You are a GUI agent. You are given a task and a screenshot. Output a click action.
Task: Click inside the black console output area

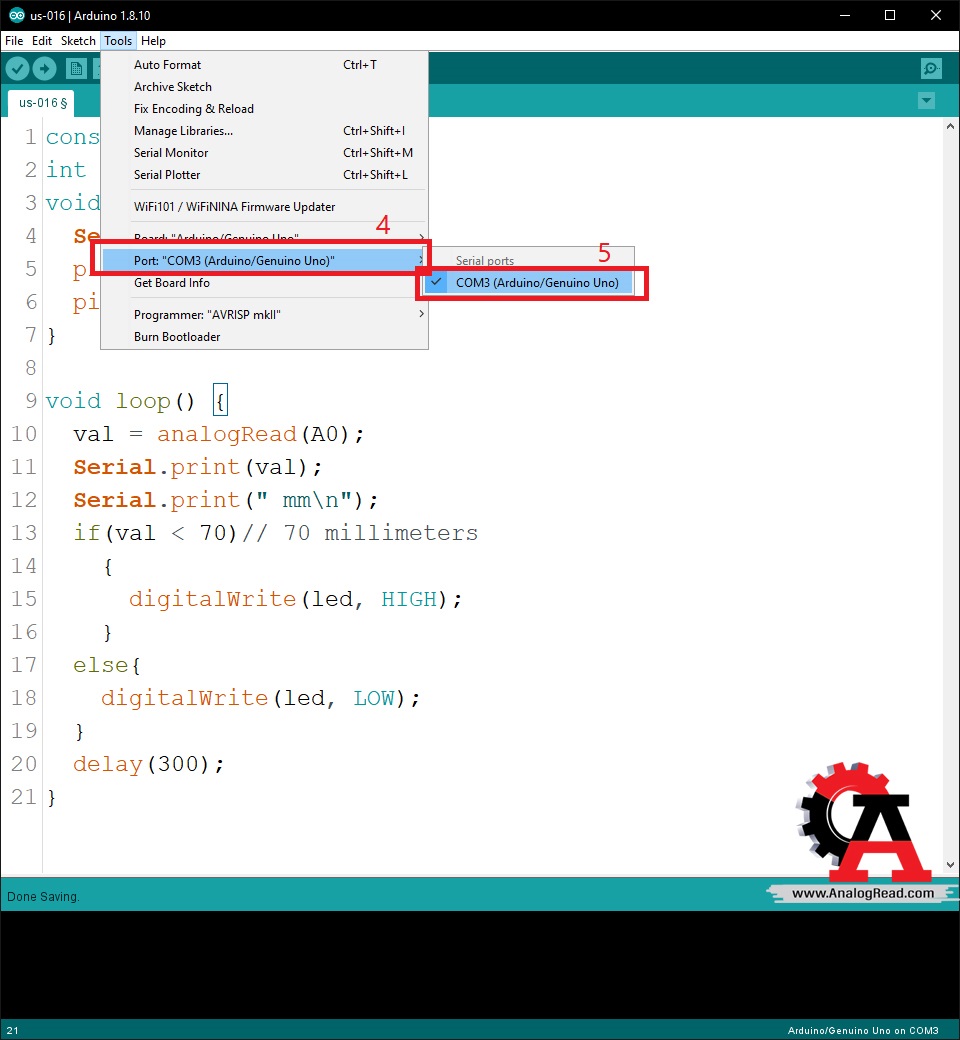click(x=480, y=964)
